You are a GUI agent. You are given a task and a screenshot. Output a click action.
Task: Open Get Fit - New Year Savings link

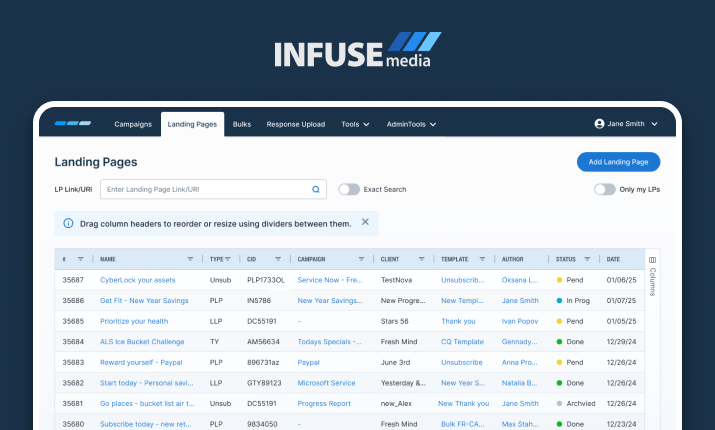(144, 300)
